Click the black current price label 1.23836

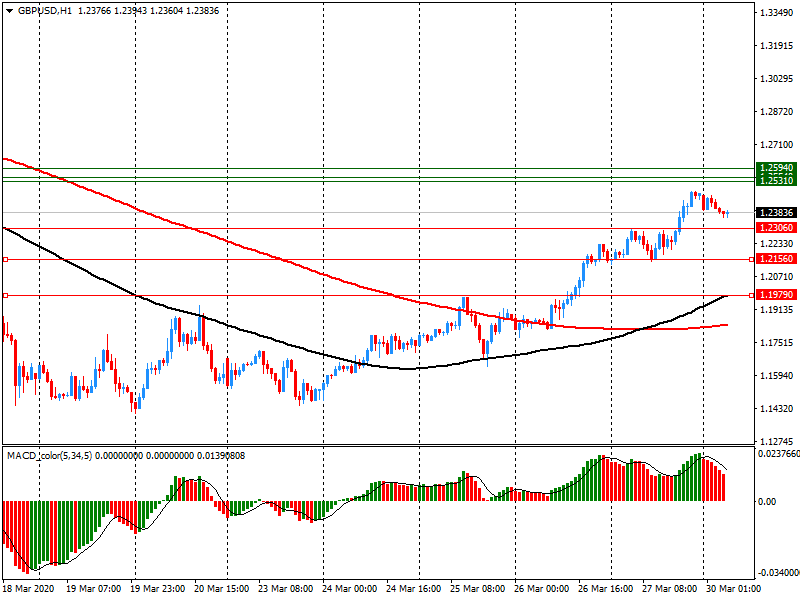pos(777,213)
